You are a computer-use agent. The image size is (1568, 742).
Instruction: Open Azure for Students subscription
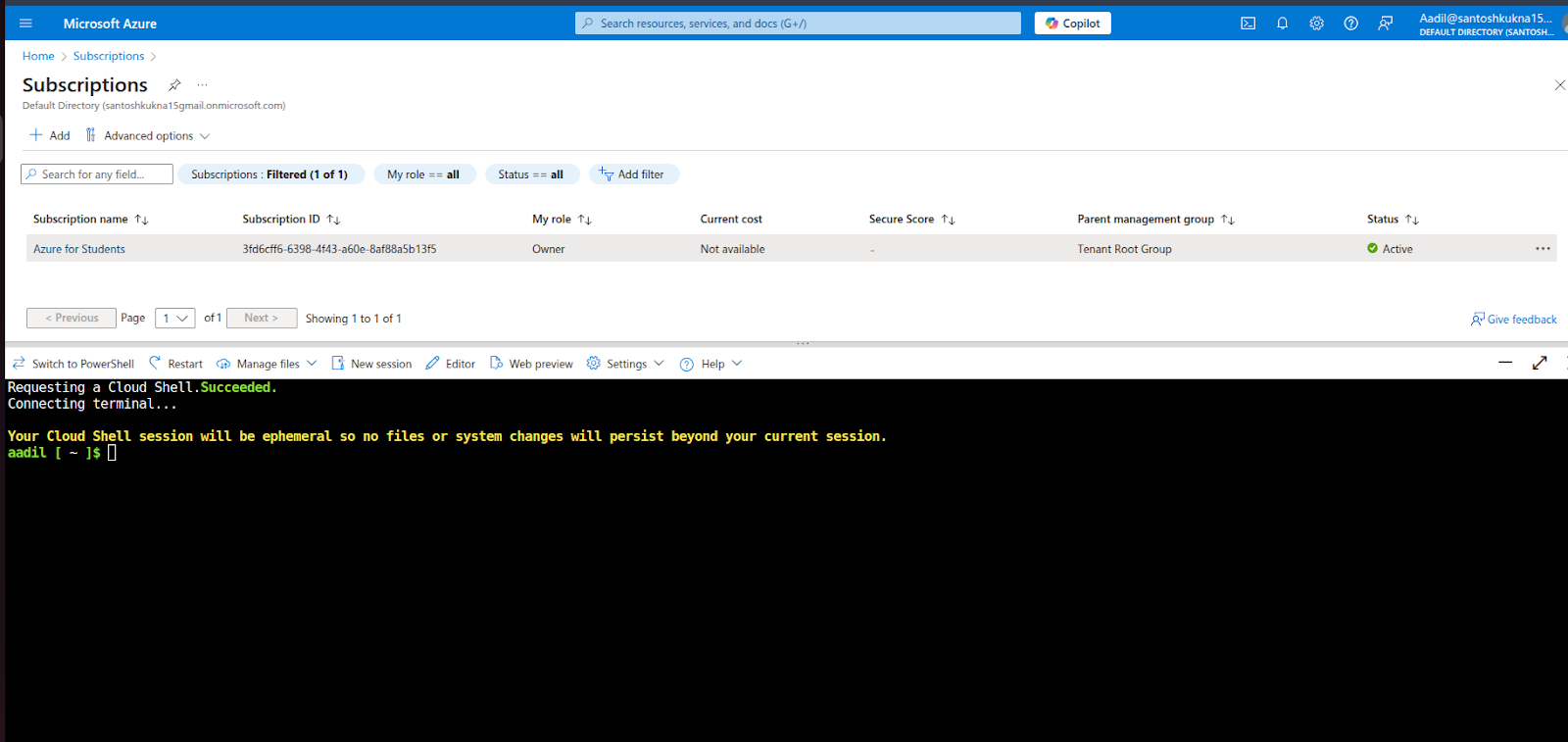point(79,249)
